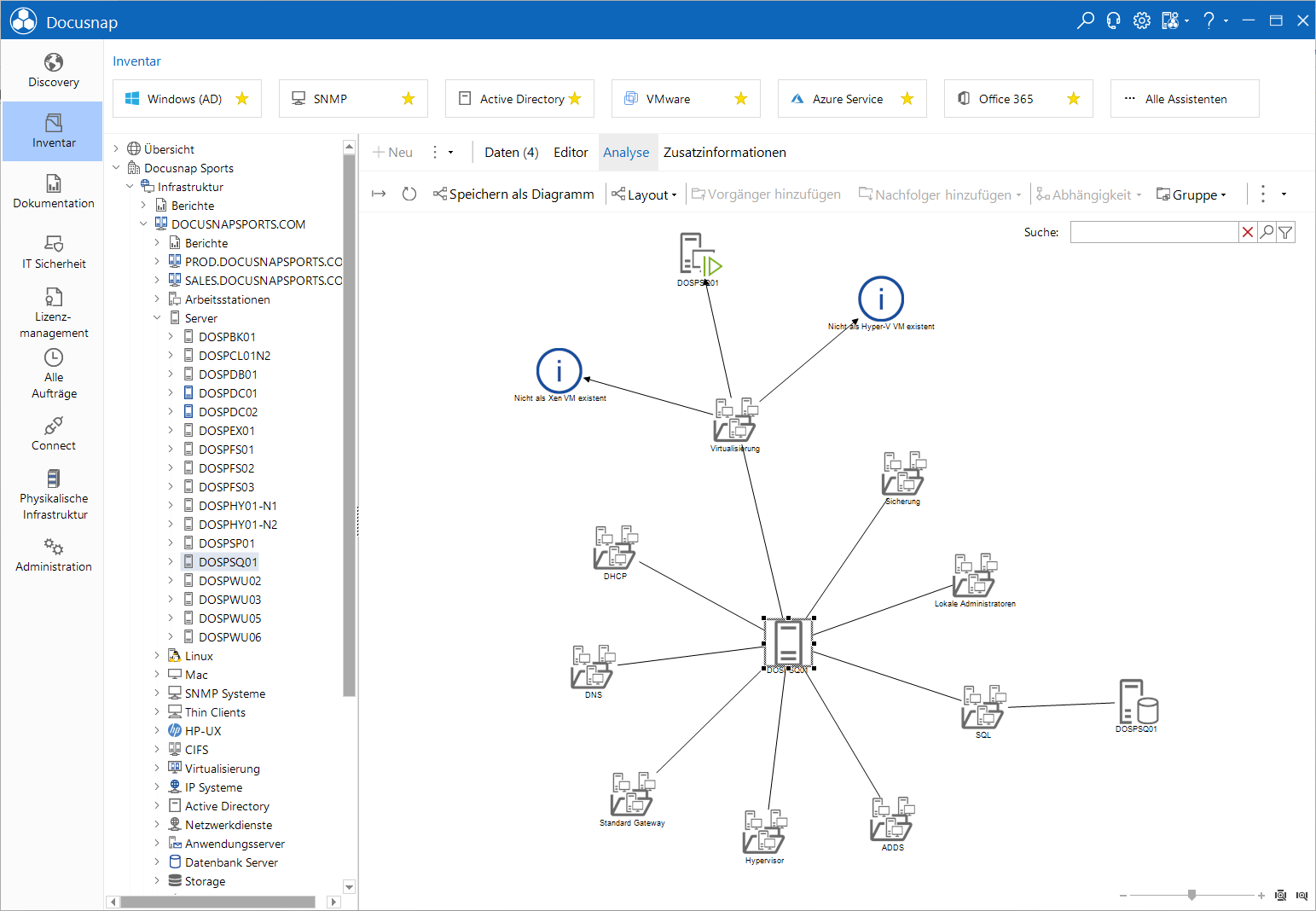Toggle the favorite star on the SNMP assistant

click(409, 99)
